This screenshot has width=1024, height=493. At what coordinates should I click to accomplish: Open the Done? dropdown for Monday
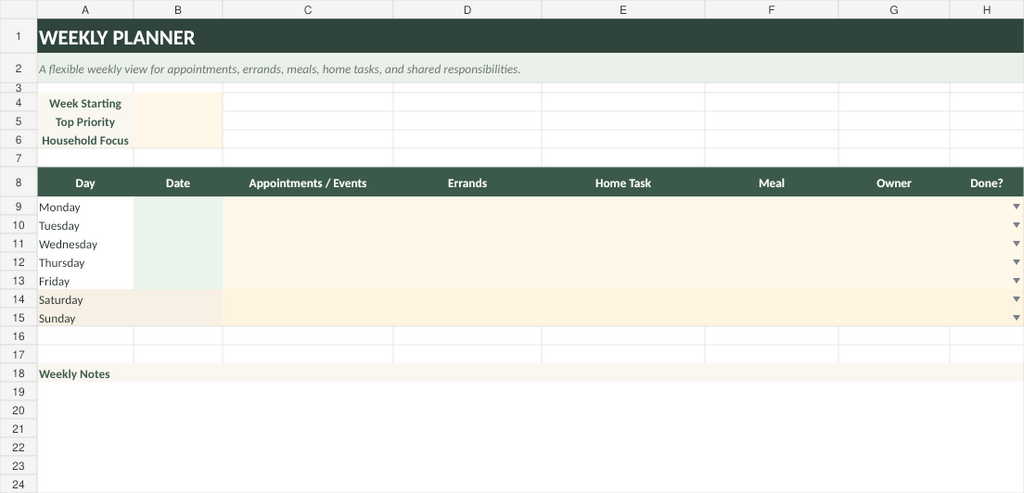(1016, 206)
